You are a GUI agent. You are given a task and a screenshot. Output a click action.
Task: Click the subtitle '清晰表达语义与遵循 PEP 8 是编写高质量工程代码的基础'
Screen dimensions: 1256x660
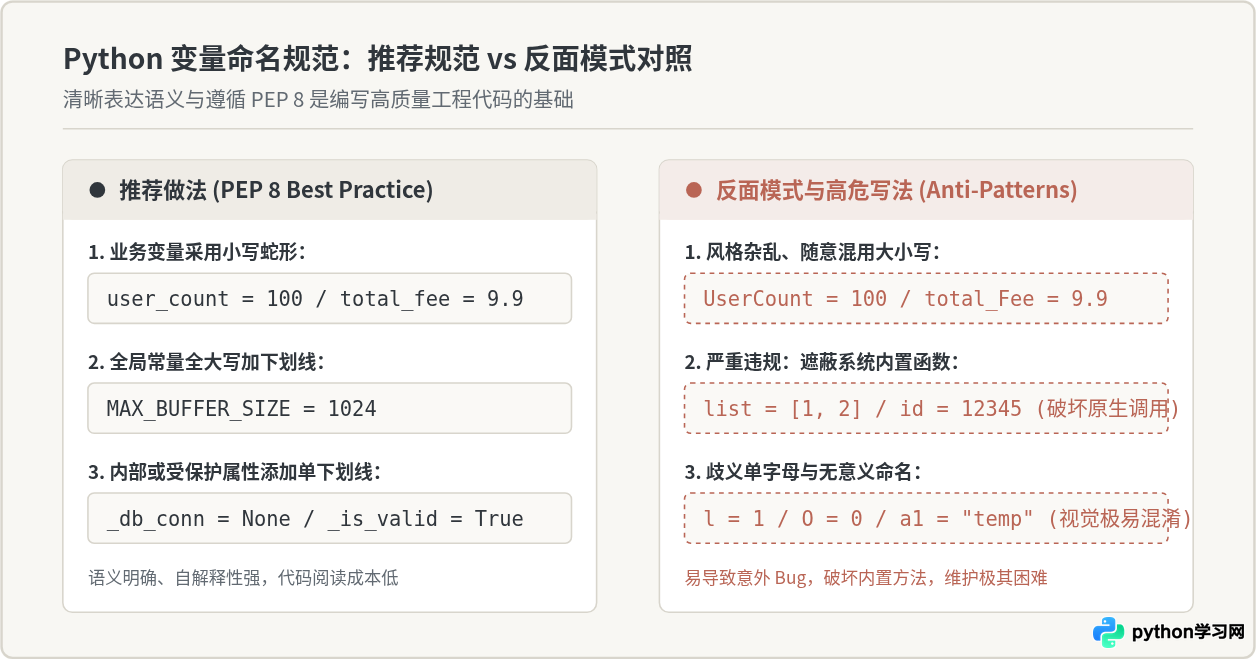point(318,100)
